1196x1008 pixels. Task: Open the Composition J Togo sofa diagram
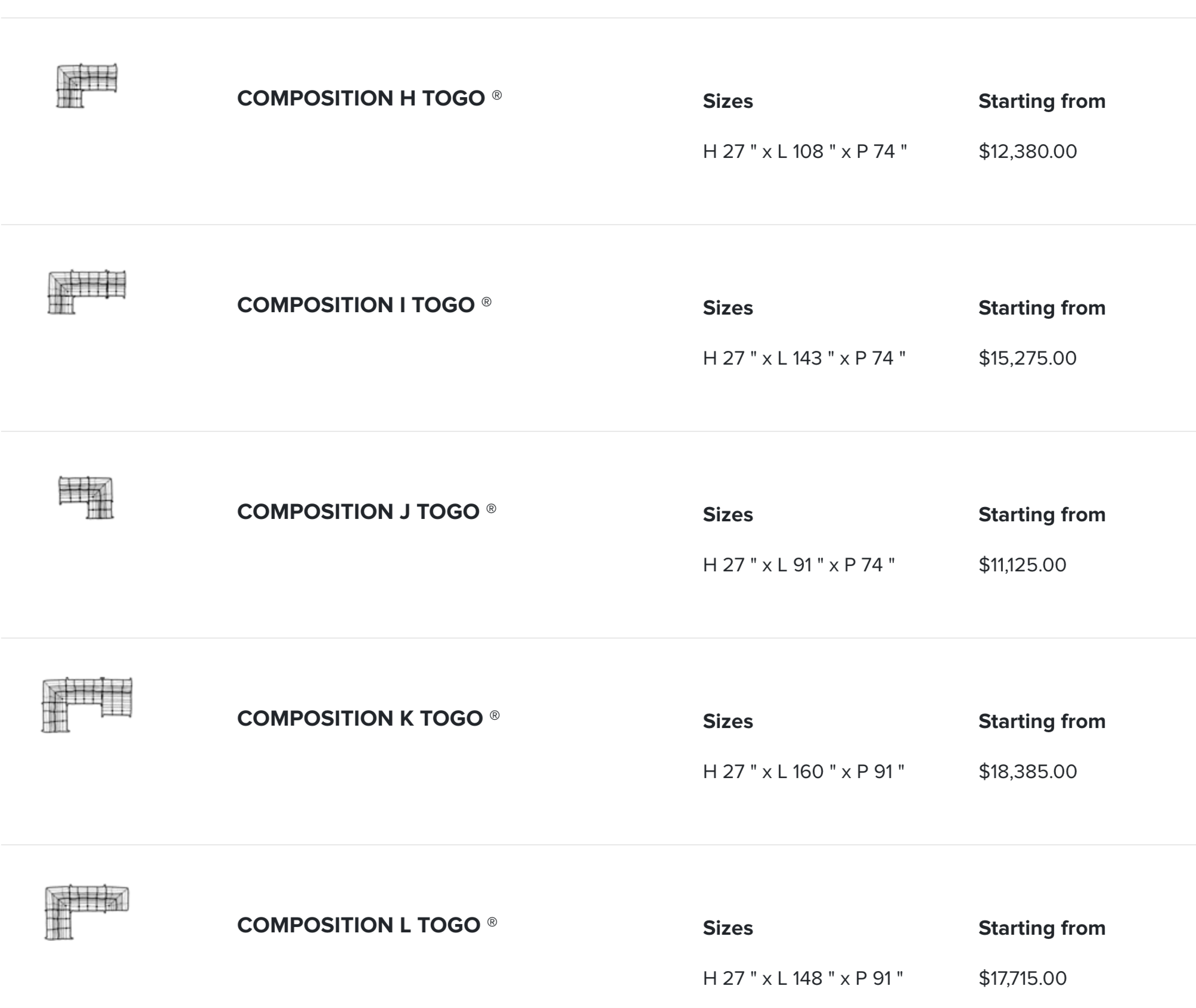pyautogui.click(x=86, y=497)
